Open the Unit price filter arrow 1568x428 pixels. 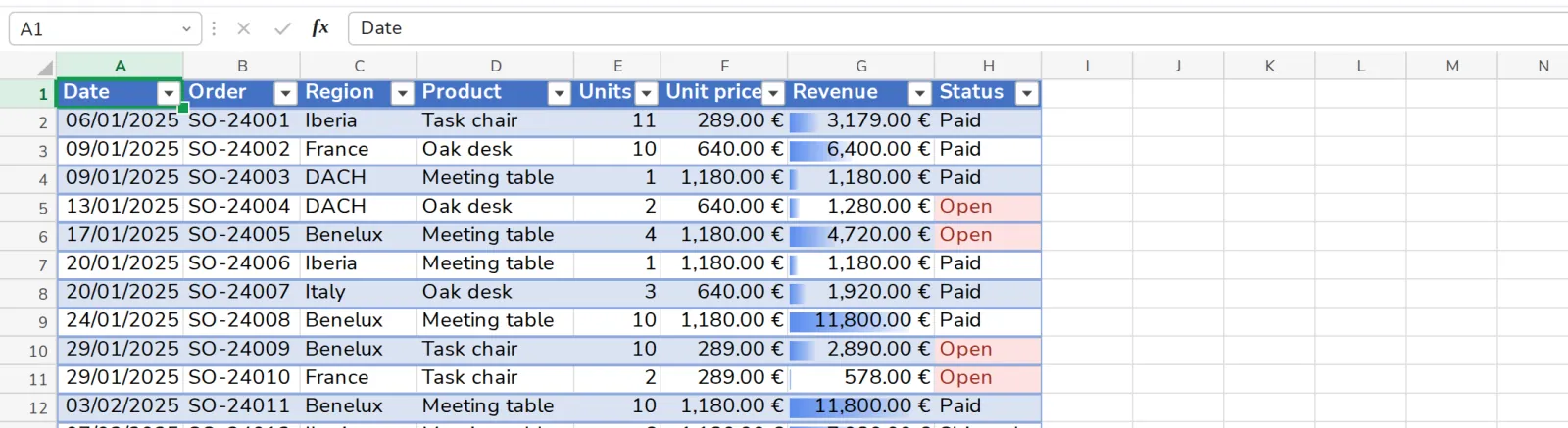pos(773,93)
